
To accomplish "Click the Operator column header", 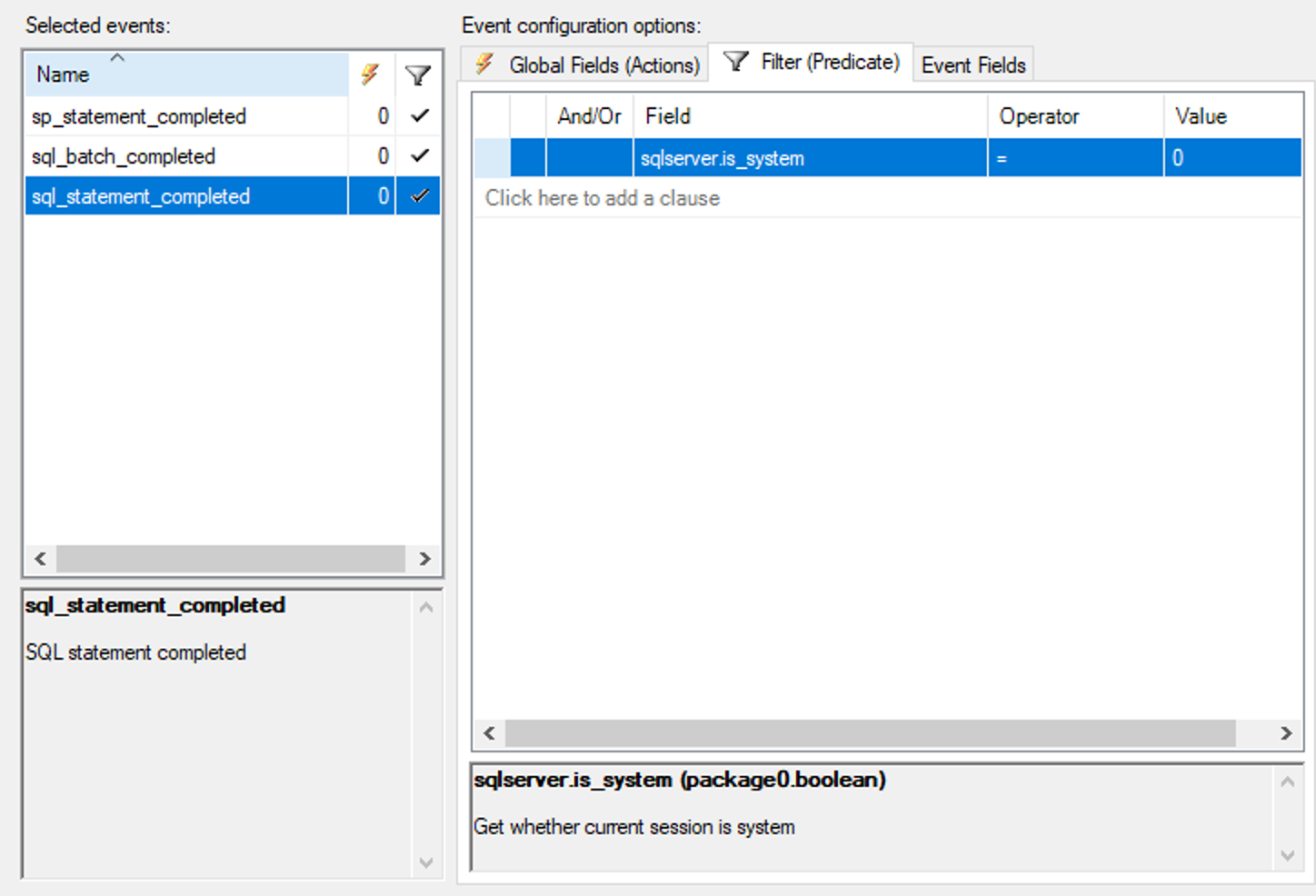I will click(x=1075, y=116).
